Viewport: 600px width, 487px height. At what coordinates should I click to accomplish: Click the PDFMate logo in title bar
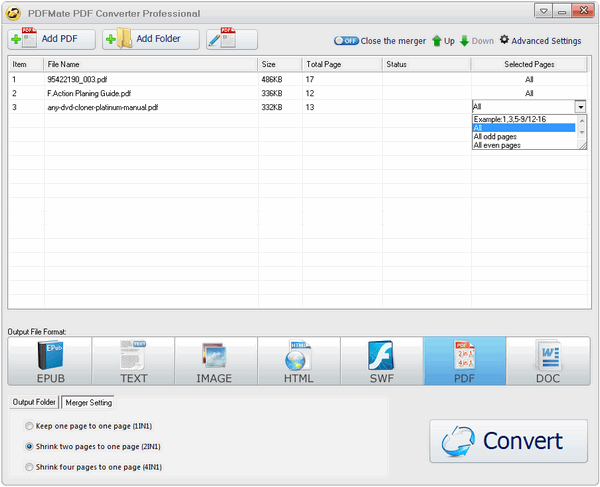13,13
